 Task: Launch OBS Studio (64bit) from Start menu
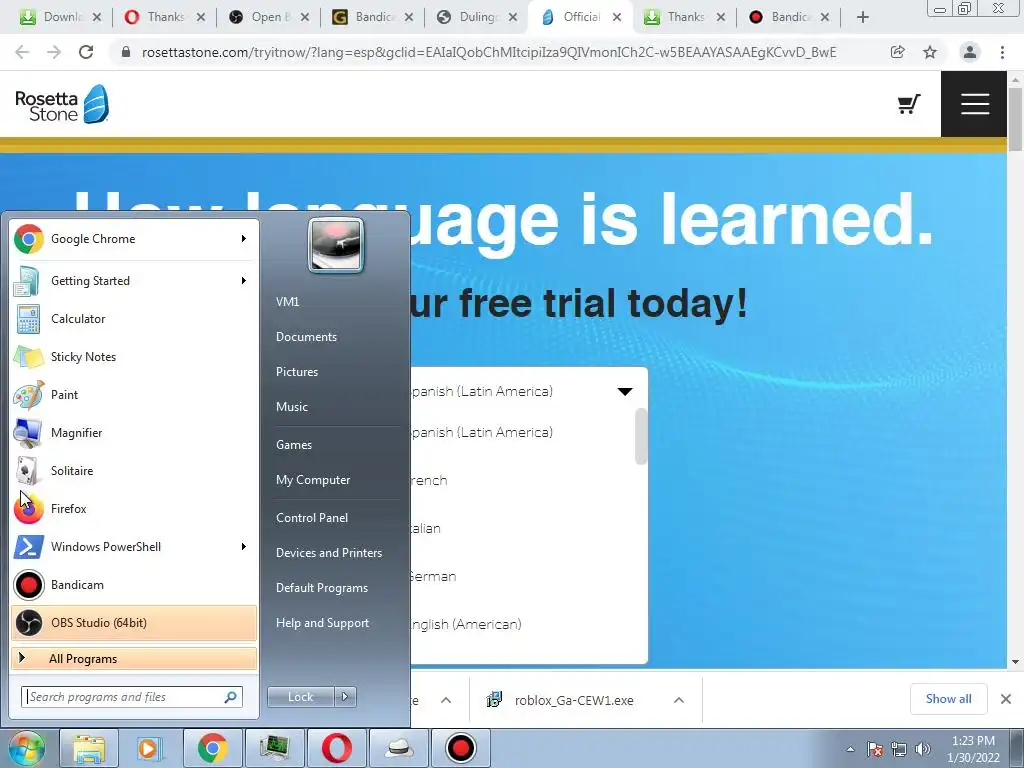point(134,622)
